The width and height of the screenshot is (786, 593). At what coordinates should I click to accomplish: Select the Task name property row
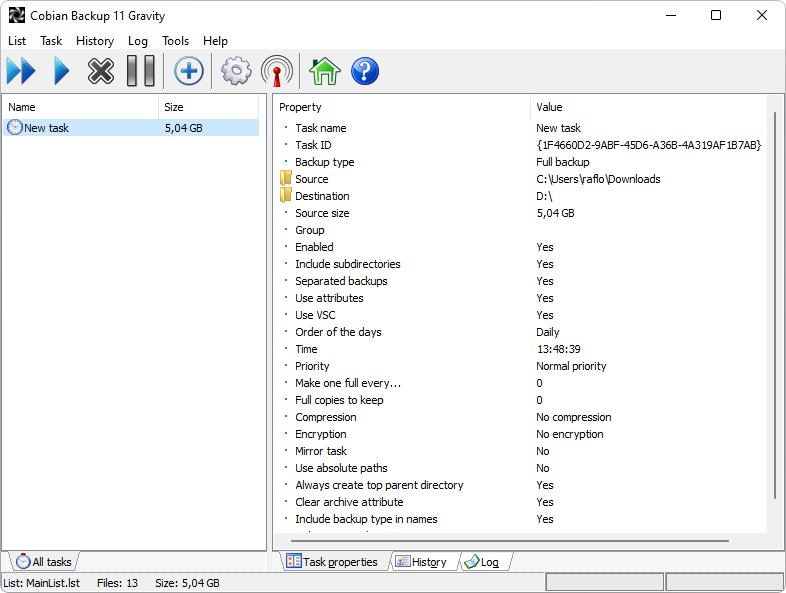pos(520,128)
